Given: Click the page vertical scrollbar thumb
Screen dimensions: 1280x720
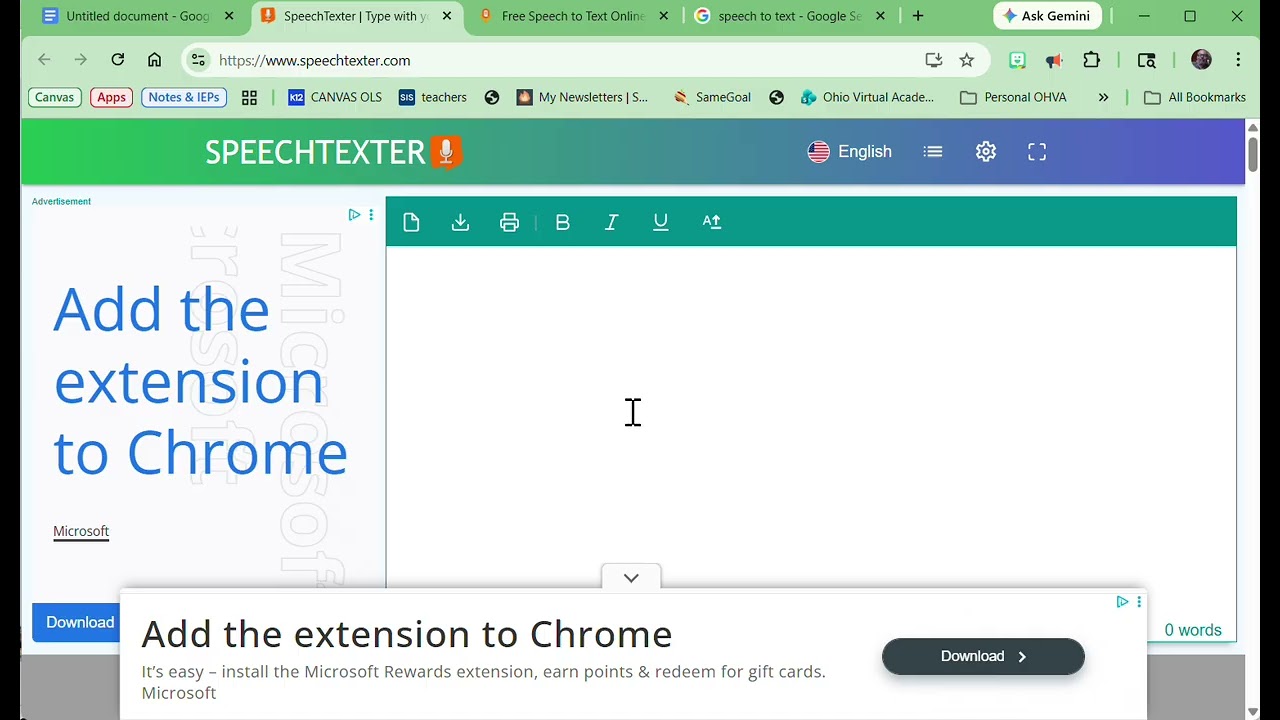Looking at the screenshot, I should pos(1252,153).
